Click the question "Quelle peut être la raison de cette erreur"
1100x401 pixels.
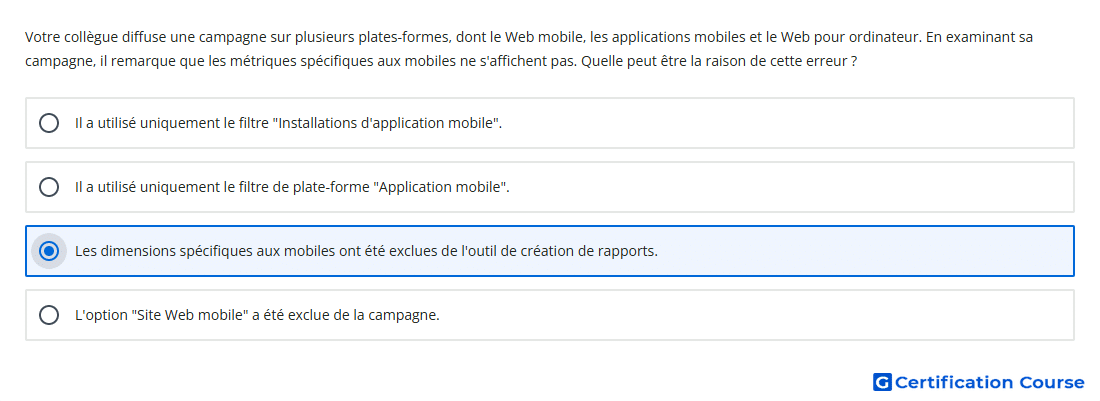(718, 61)
